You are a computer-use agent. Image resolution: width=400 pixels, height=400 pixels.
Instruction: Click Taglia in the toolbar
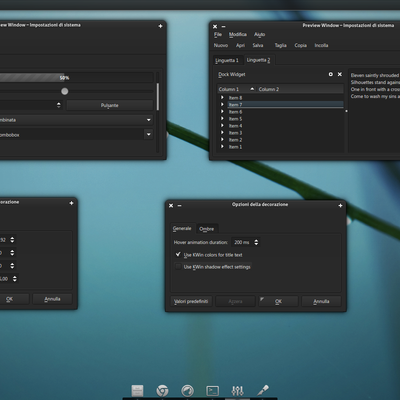pyautogui.click(x=280, y=45)
